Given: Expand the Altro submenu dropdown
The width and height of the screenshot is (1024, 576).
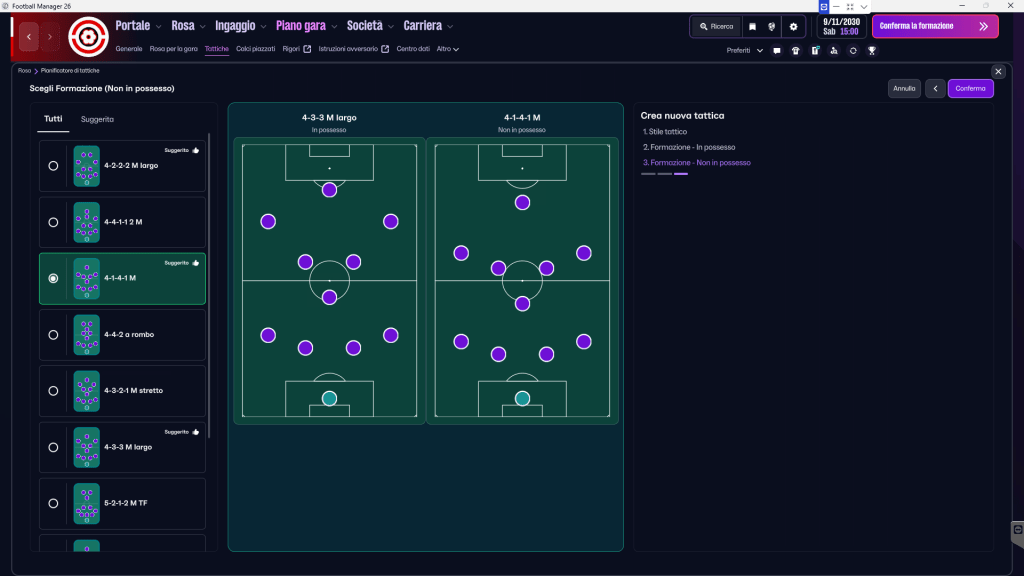Looking at the screenshot, I should click(x=448, y=49).
